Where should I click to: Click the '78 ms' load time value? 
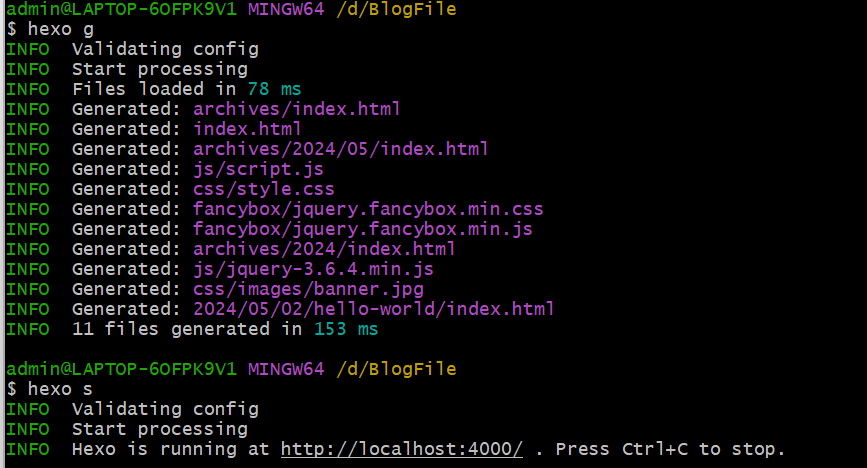pyautogui.click(x=275, y=89)
